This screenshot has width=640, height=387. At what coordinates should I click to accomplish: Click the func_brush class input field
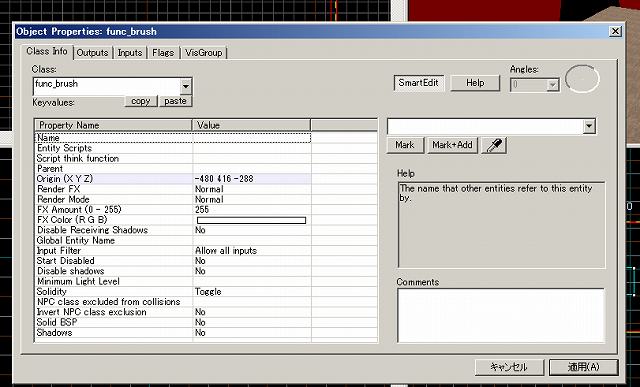coord(107,87)
